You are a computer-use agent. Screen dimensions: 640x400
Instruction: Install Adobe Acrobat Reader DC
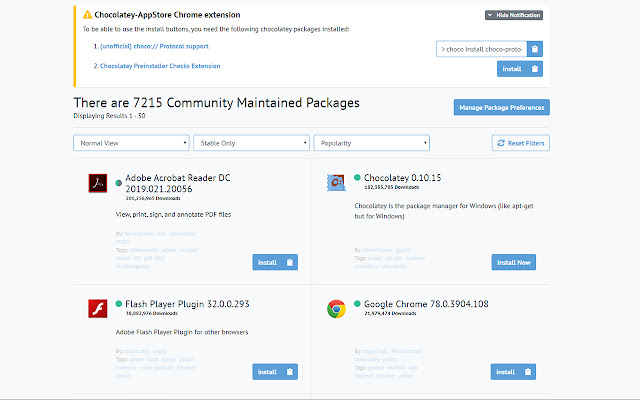point(275,262)
